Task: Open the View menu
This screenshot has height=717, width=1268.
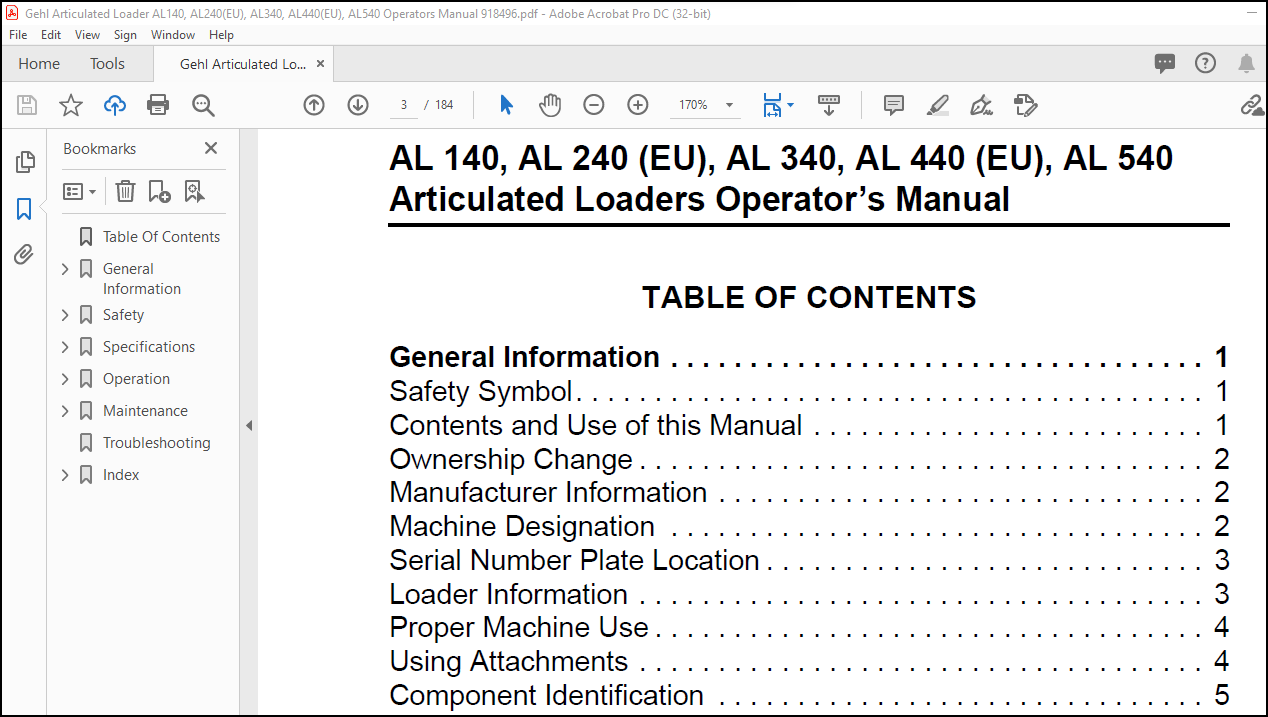Action: (x=88, y=35)
